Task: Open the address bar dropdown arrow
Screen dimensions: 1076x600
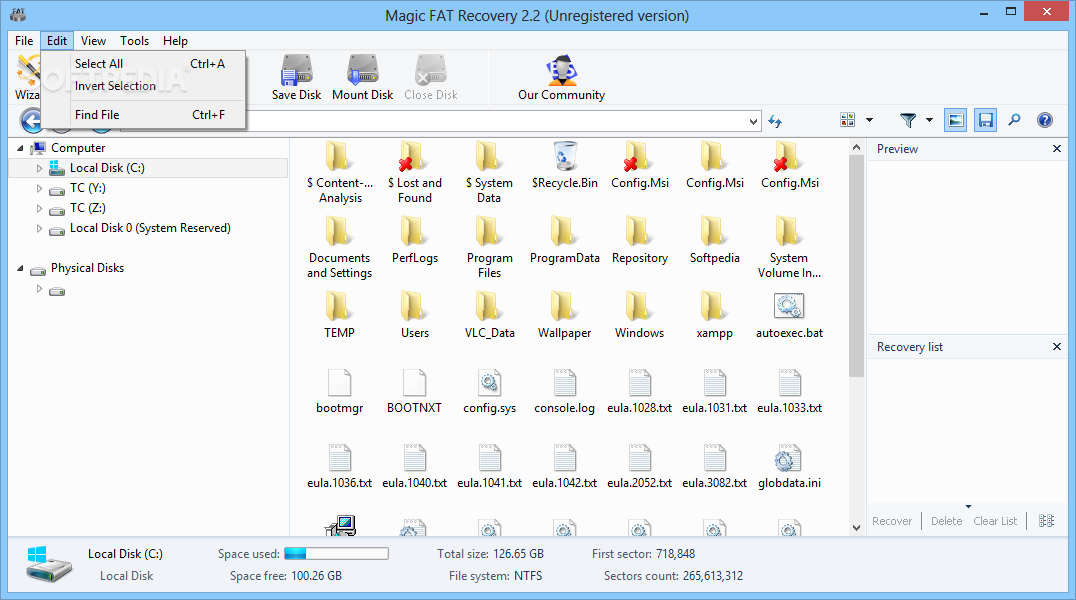Action: click(753, 122)
